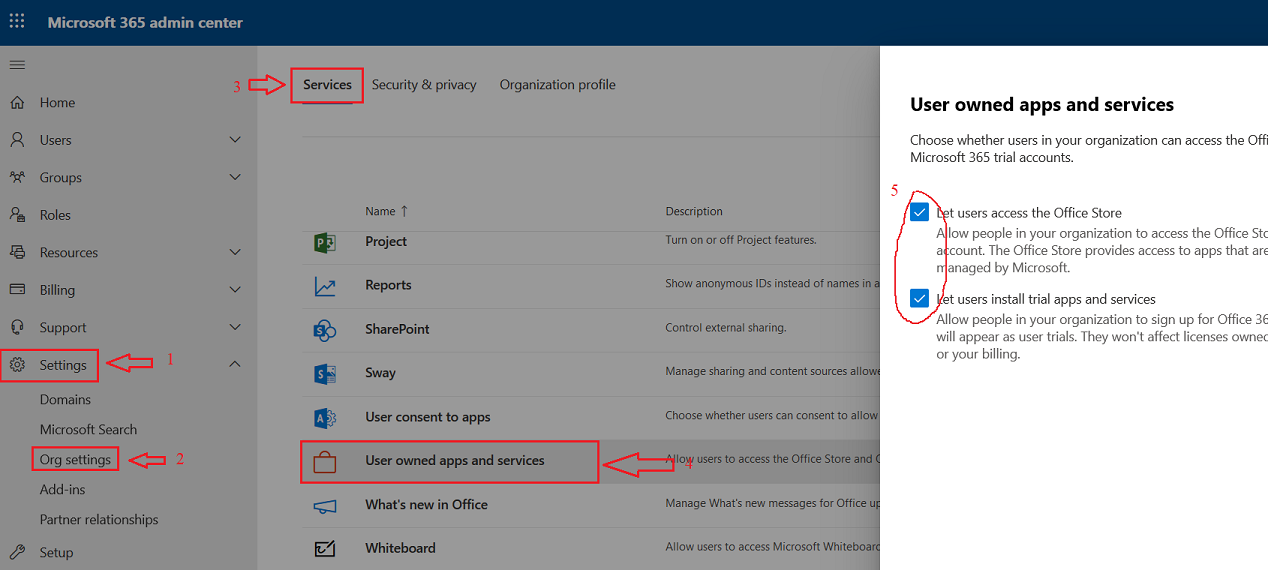This screenshot has width=1268, height=570.
Task: Click the Home house icon
Action: pyautogui.click(x=17, y=102)
